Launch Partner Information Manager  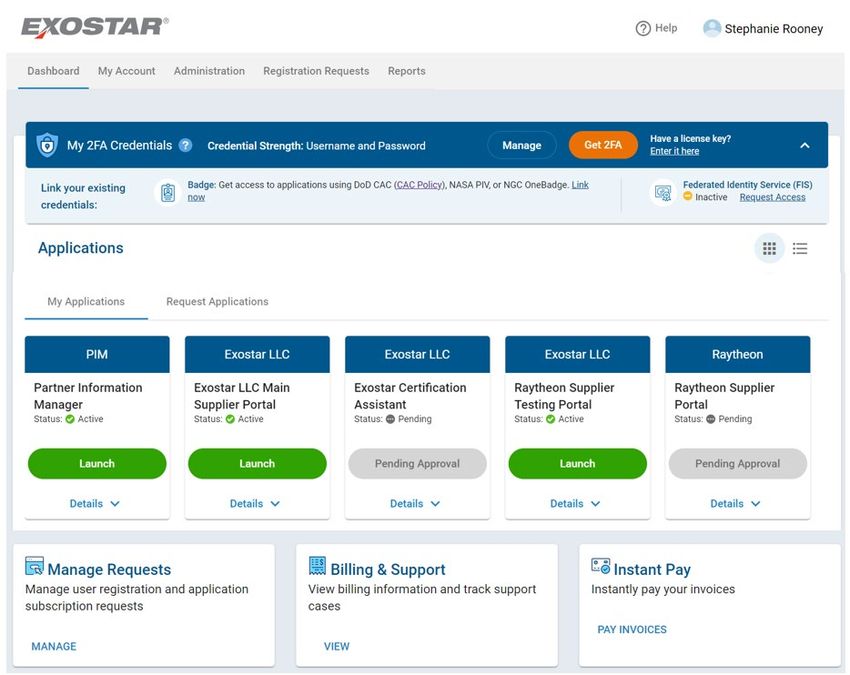97,464
